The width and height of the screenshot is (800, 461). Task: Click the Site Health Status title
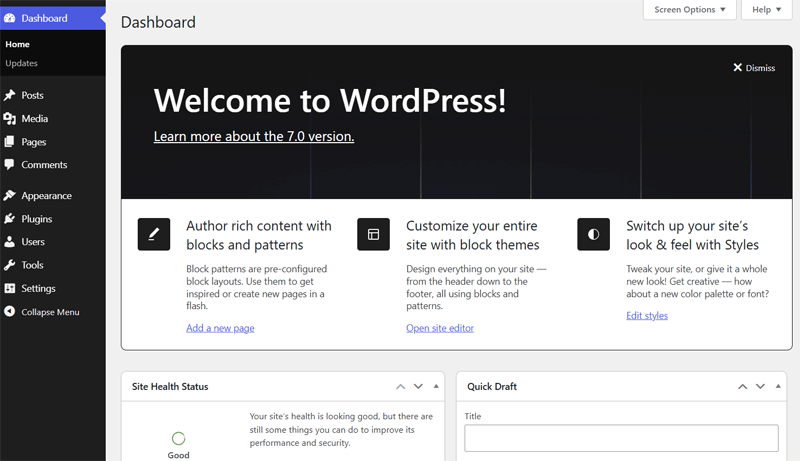click(170, 387)
